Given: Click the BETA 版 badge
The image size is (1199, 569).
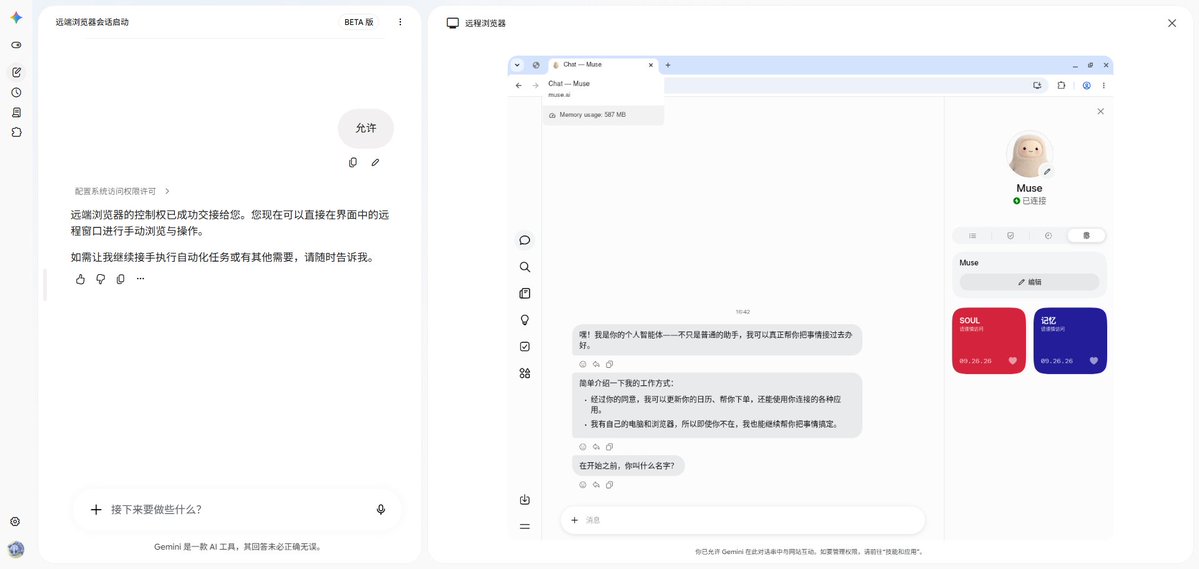Looking at the screenshot, I should tap(359, 22).
